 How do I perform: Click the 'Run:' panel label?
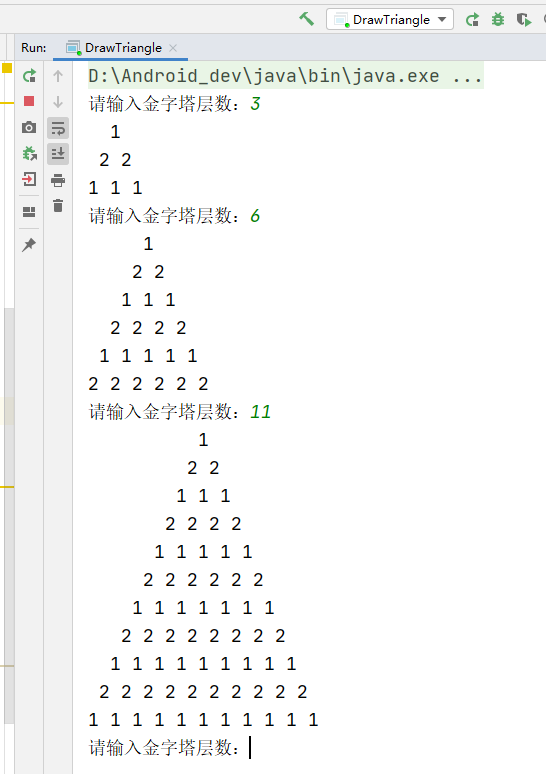pos(34,47)
